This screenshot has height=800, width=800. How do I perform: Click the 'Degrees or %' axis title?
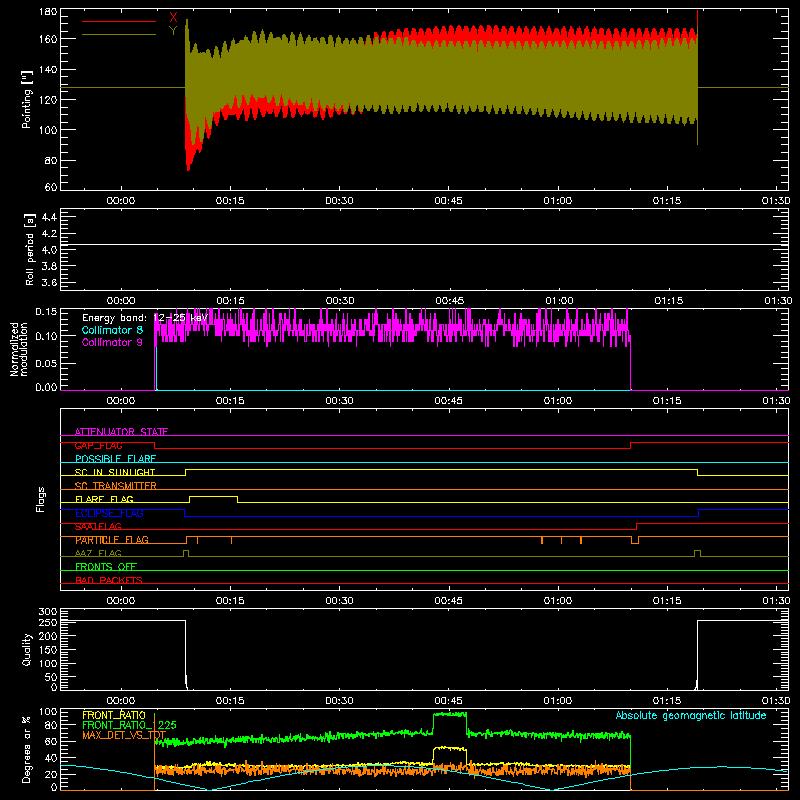pos(27,749)
